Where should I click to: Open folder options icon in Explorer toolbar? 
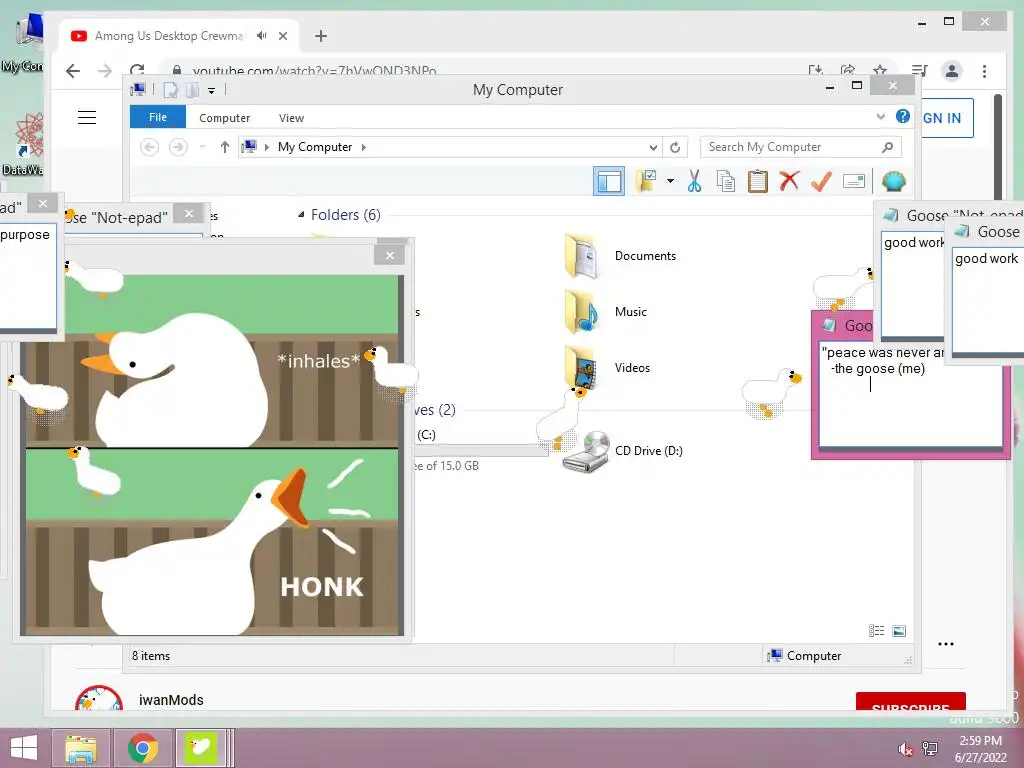coord(647,181)
